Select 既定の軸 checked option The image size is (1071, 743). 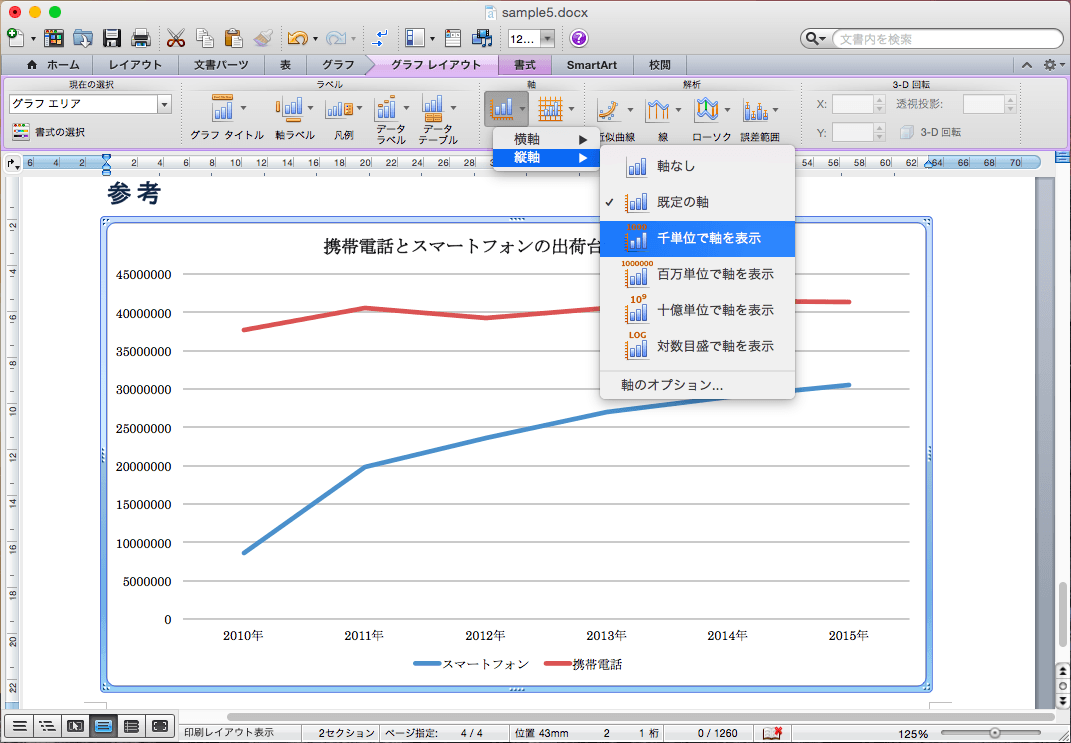[x=697, y=202]
